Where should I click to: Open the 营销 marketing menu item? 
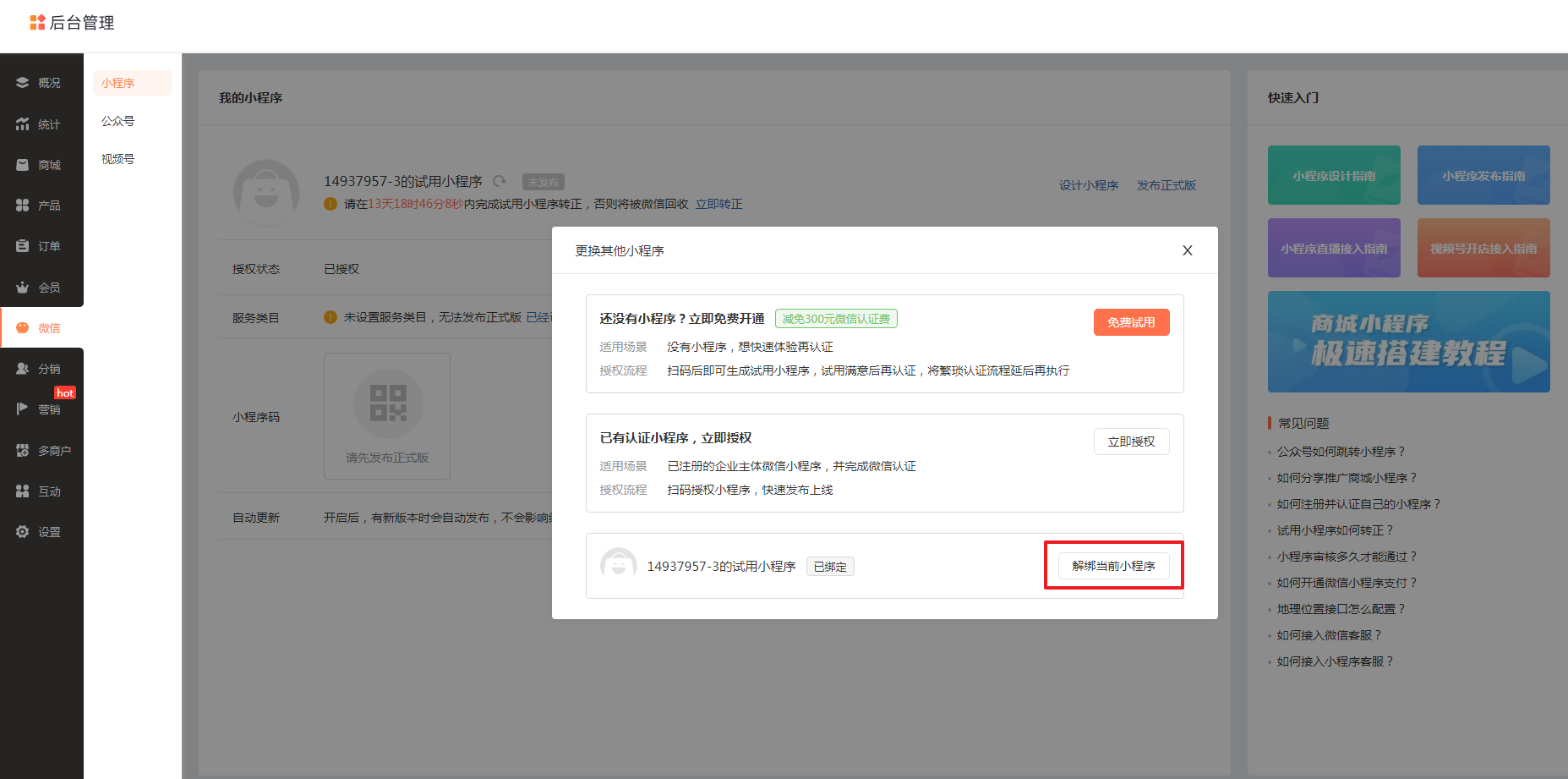(x=48, y=409)
